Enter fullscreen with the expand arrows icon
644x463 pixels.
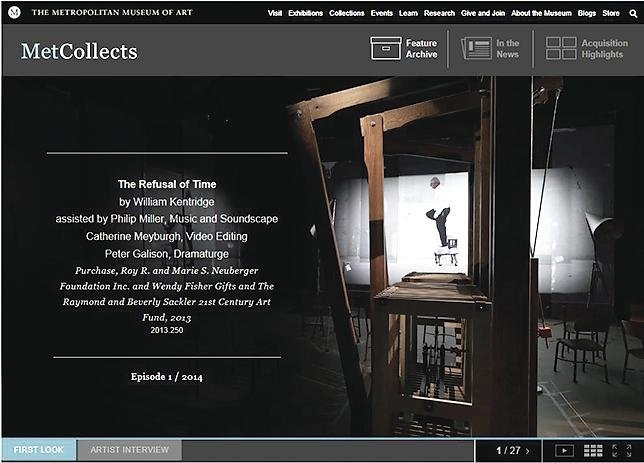tap(622, 451)
